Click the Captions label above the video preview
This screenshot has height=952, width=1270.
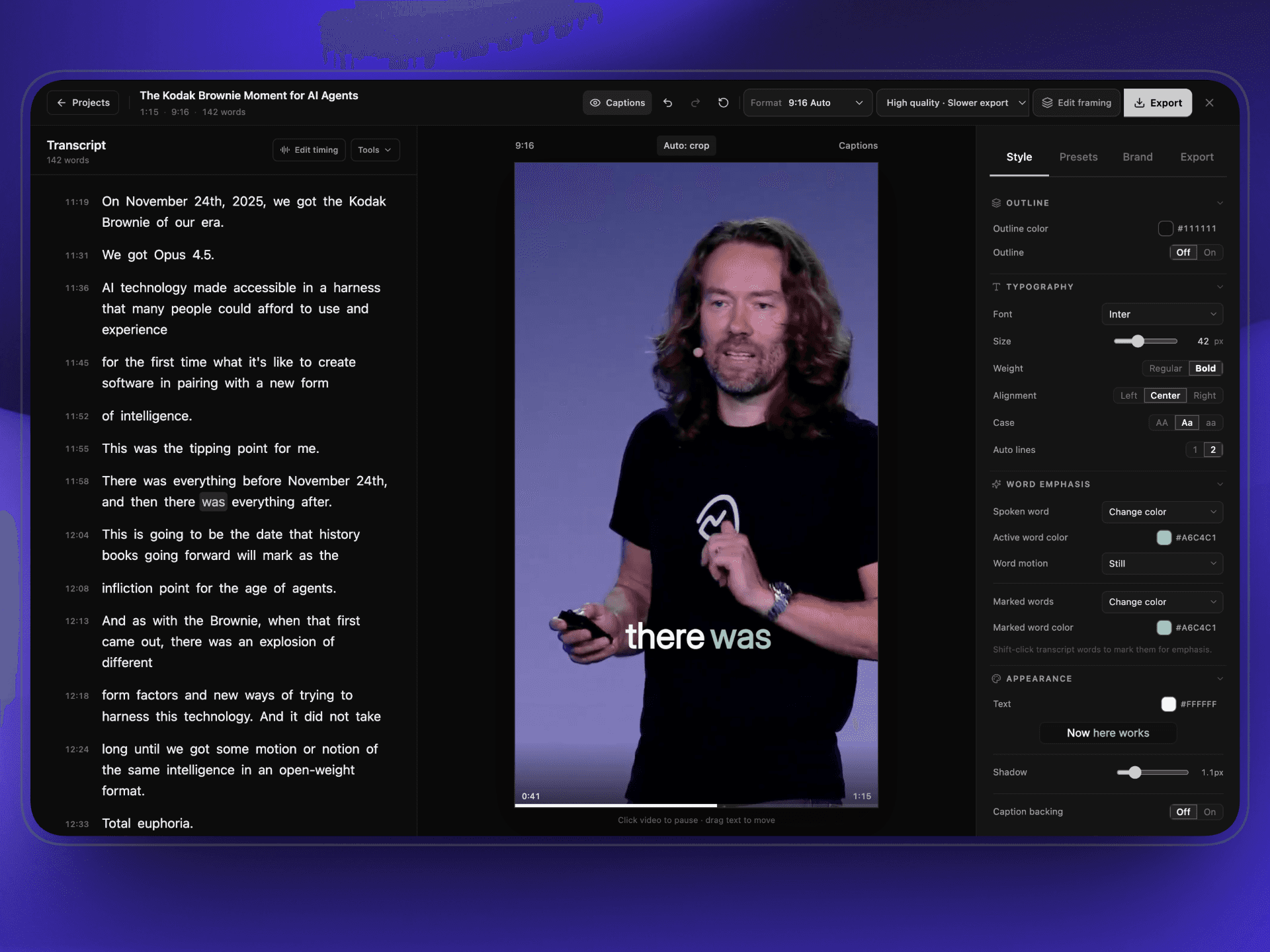pos(858,146)
